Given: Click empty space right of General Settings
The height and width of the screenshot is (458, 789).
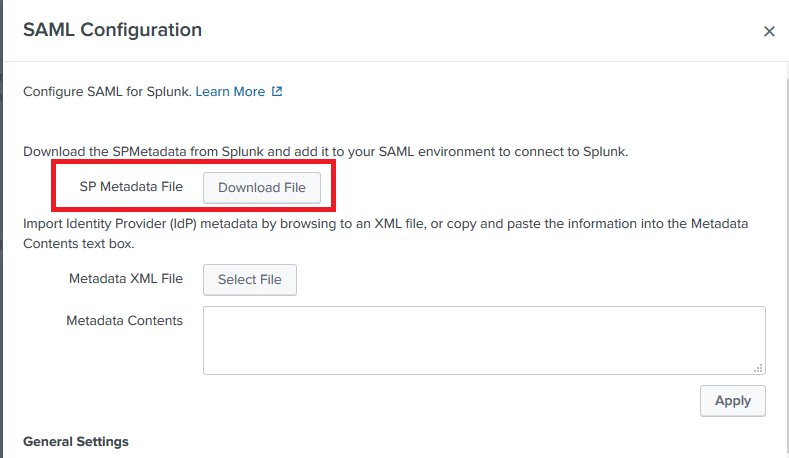Looking at the screenshot, I should (450, 441).
